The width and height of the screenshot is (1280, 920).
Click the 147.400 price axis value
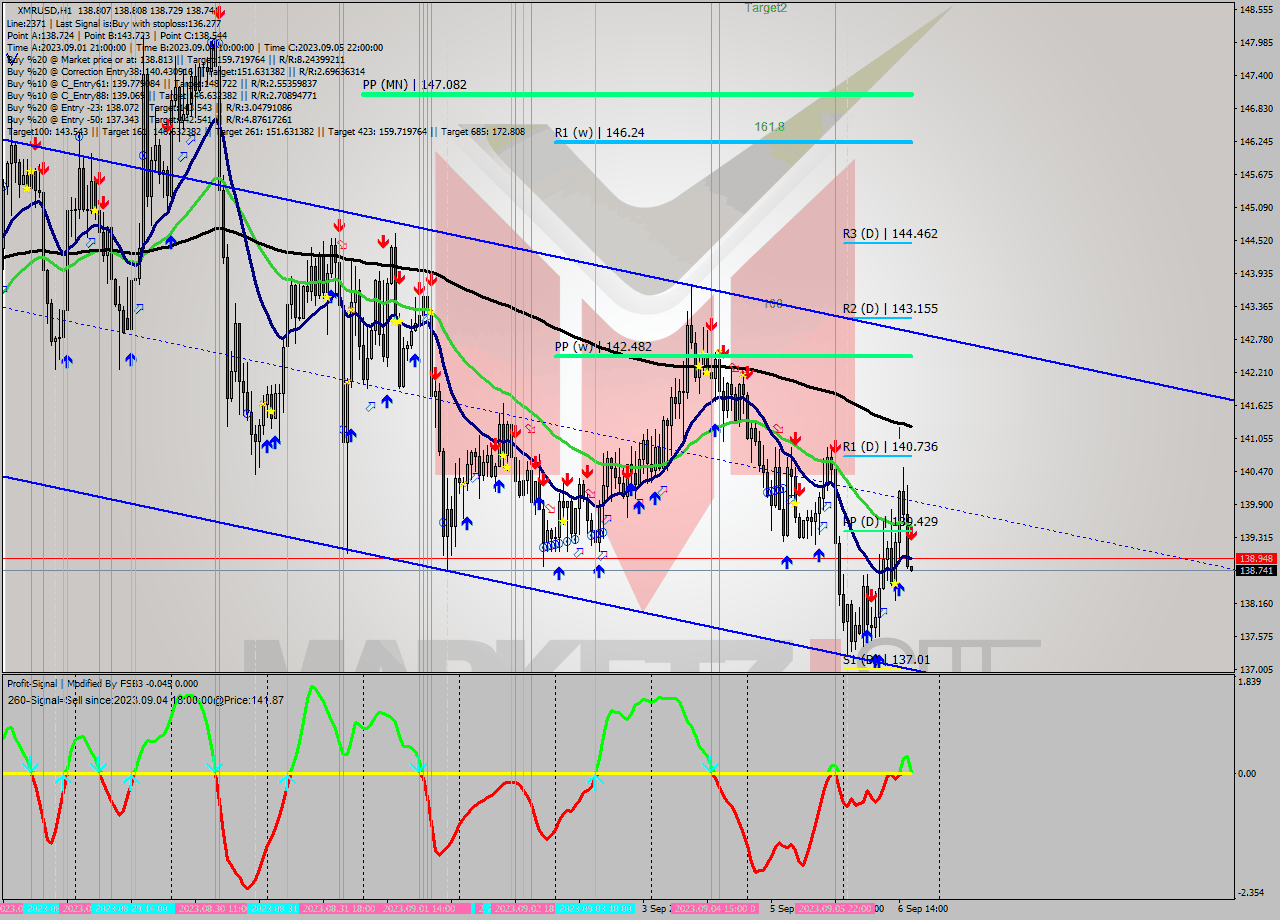click(1255, 75)
